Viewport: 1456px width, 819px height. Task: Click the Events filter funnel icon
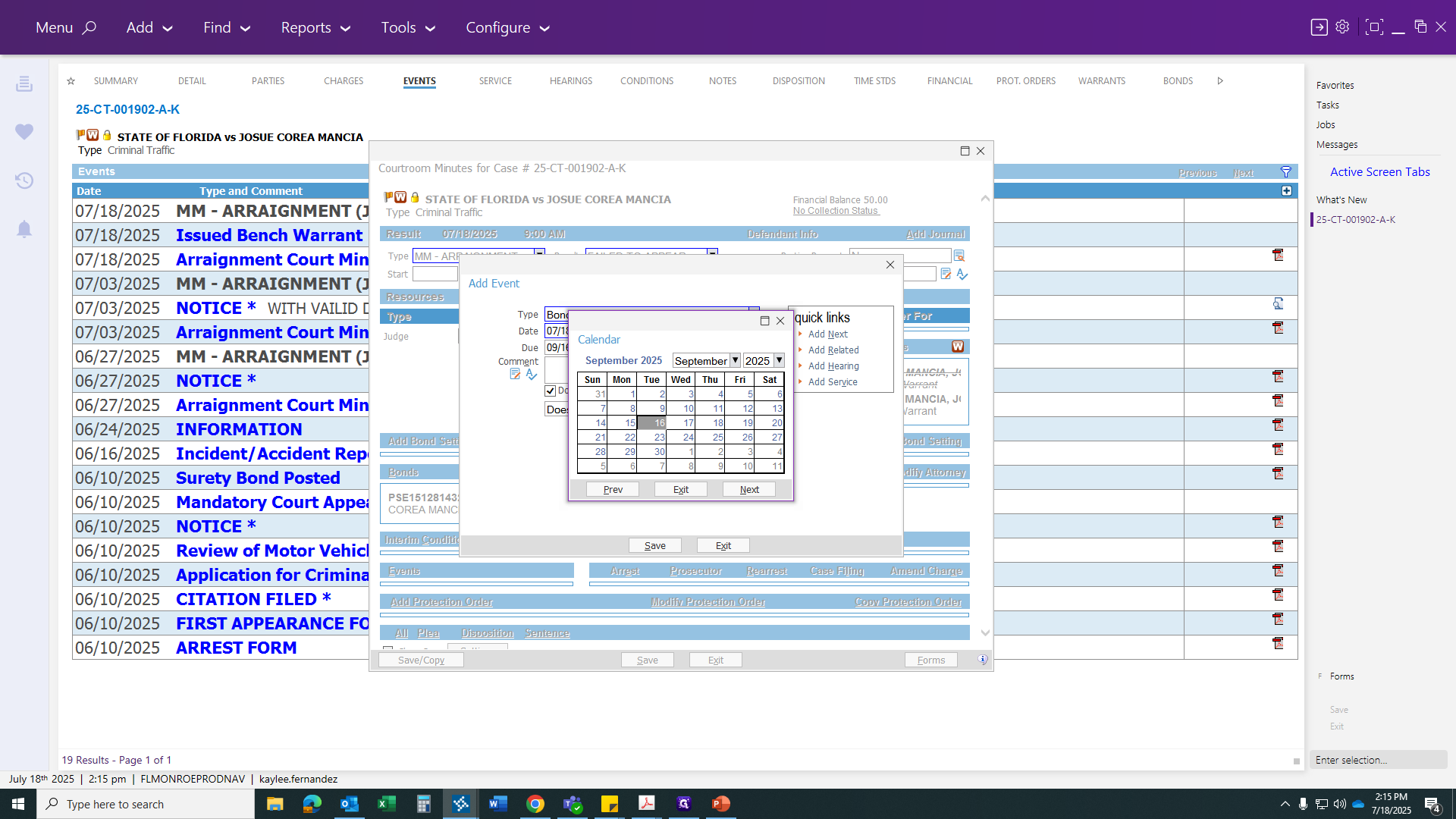pyautogui.click(x=1285, y=172)
